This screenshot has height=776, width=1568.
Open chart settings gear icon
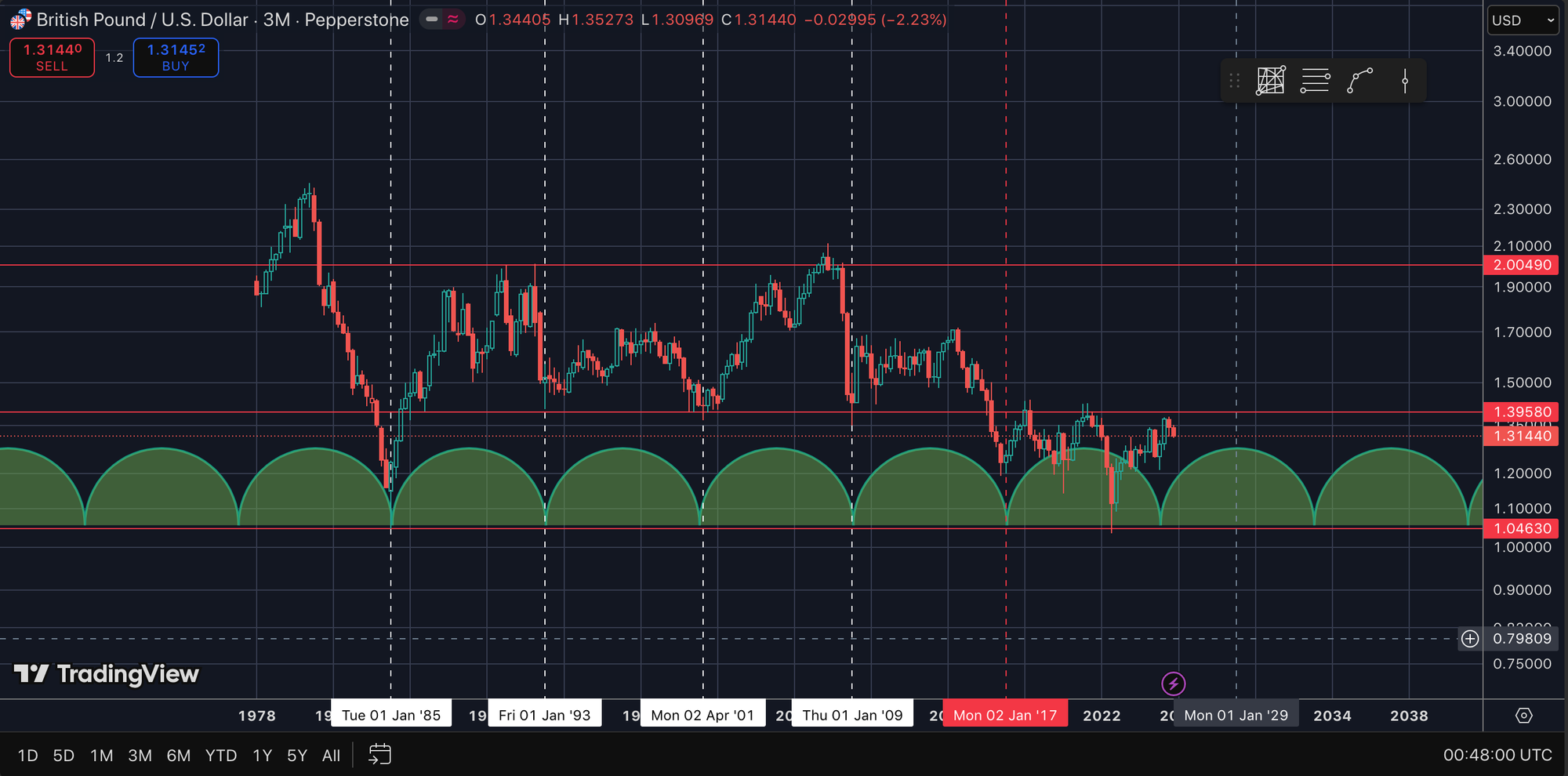point(1523,716)
